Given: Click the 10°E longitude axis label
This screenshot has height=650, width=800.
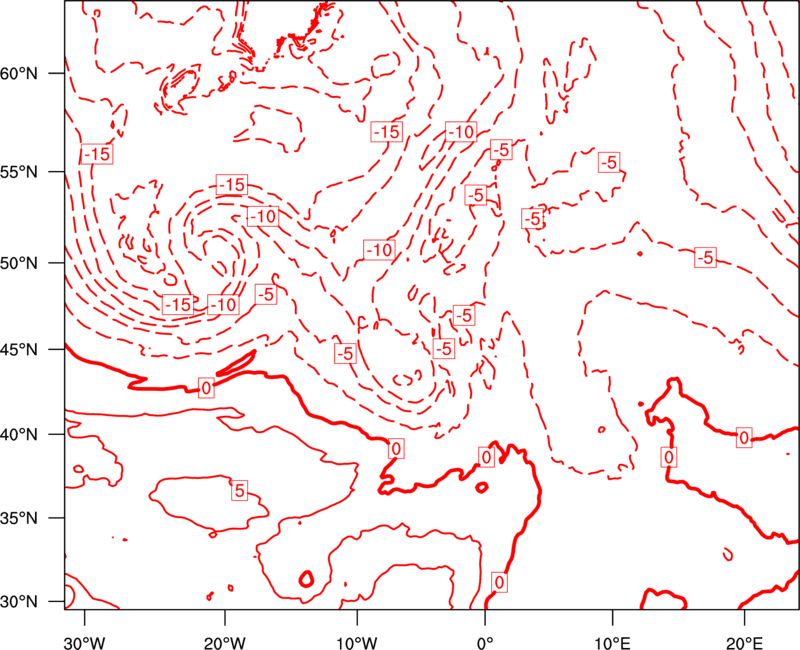Looking at the screenshot, I should 612,642.
